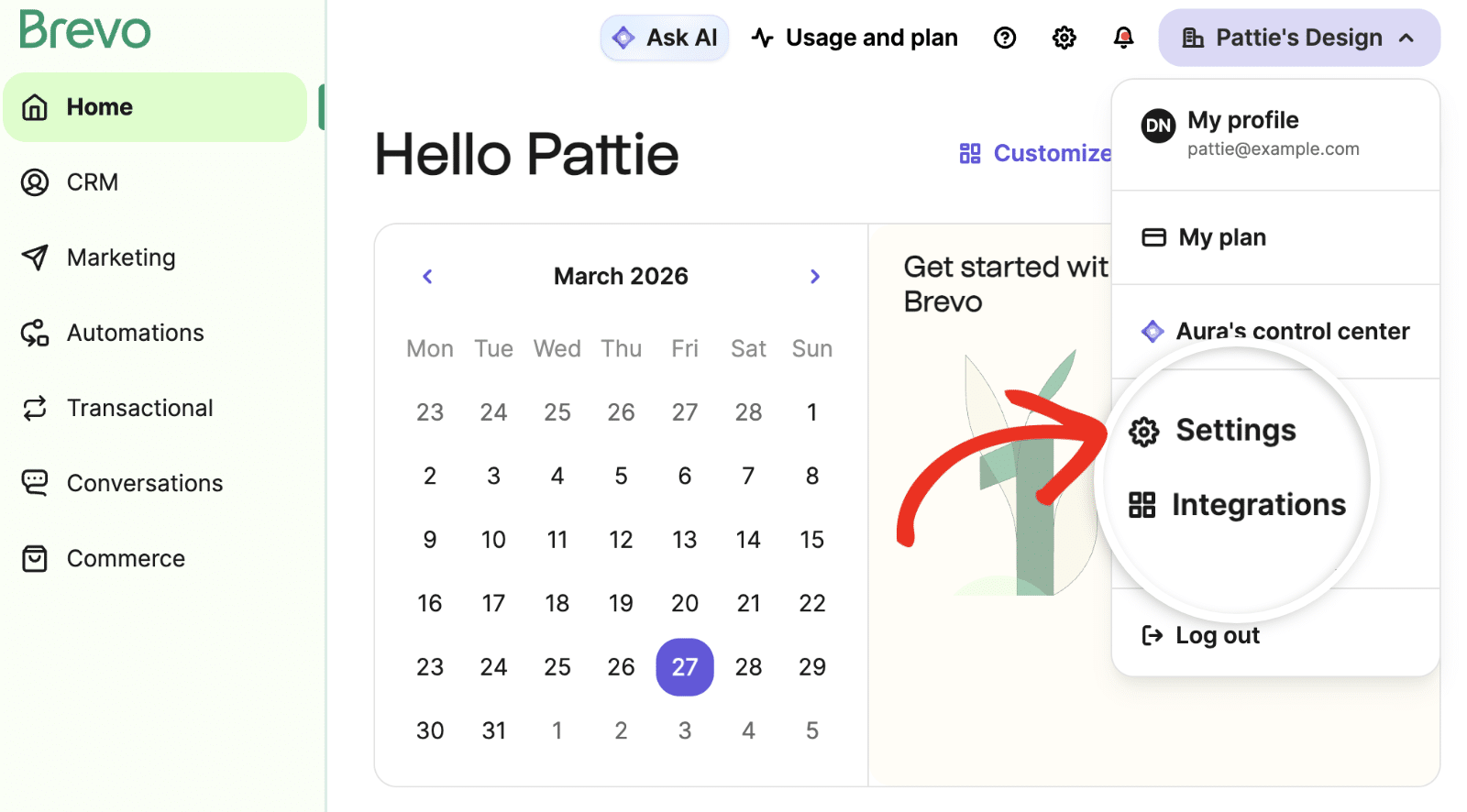Select Integrations from the account menu
1467x812 pixels.
(1257, 505)
